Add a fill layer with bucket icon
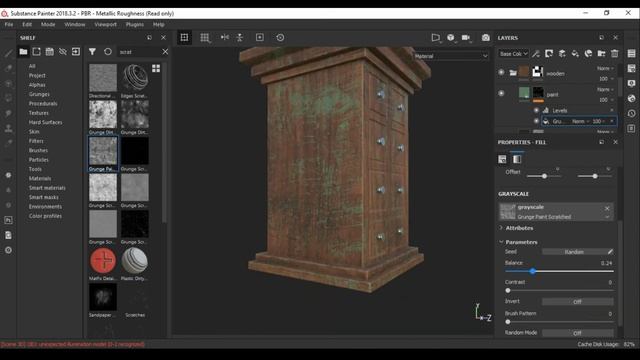This screenshot has height=360, width=640. 575,53
